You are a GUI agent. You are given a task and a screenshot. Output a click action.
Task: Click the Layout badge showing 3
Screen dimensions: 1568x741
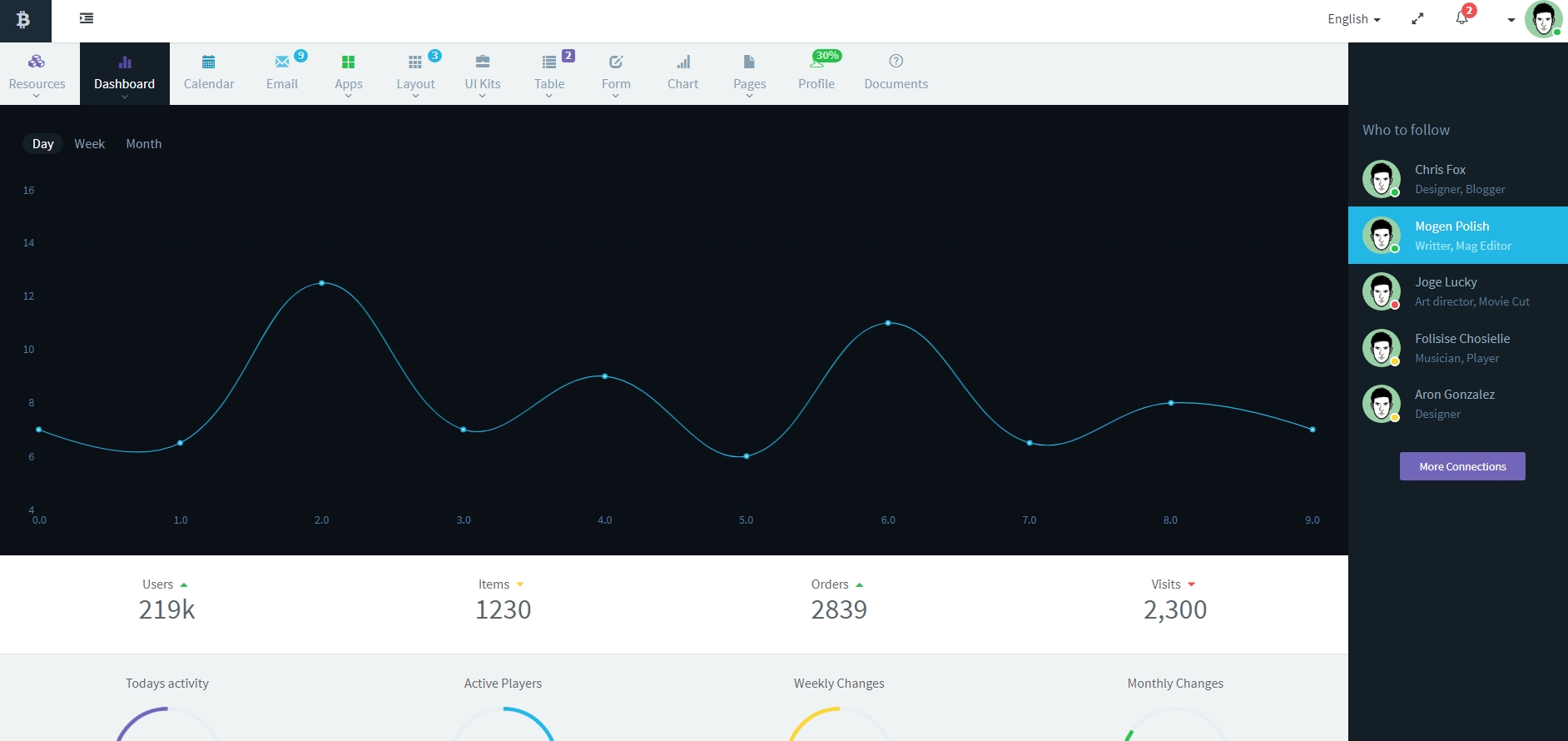coord(435,56)
